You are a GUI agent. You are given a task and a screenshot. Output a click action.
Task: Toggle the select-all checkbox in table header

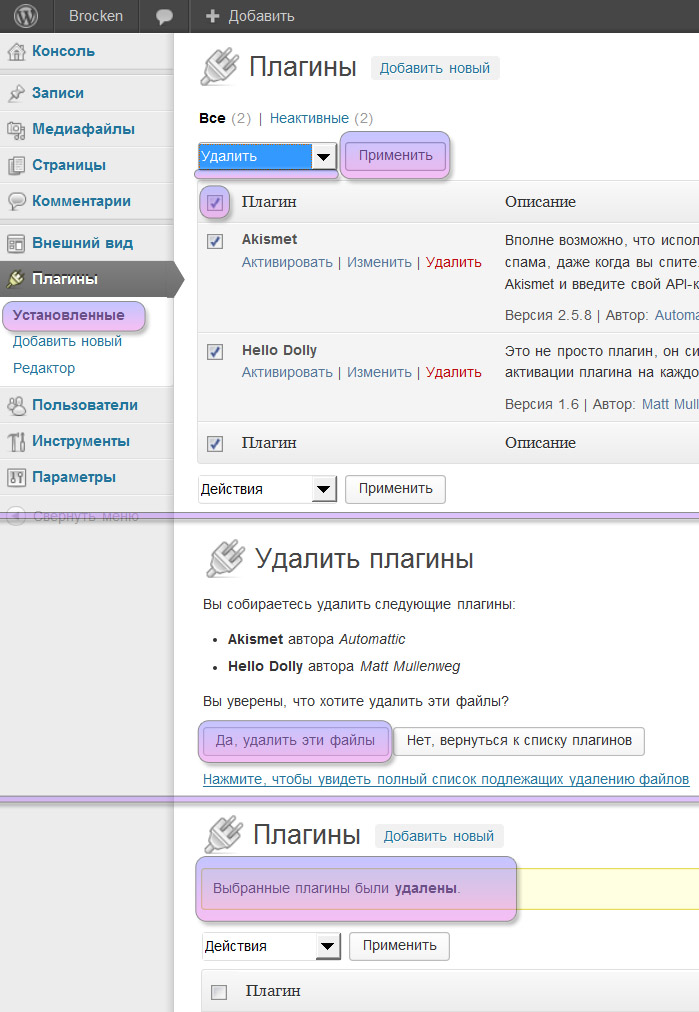pos(215,203)
